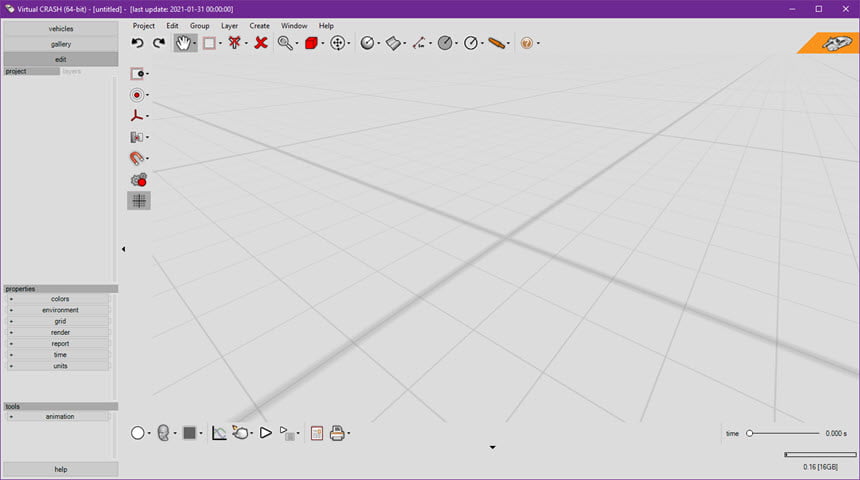Click the vehicles panel button

click(x=61, y=29)
